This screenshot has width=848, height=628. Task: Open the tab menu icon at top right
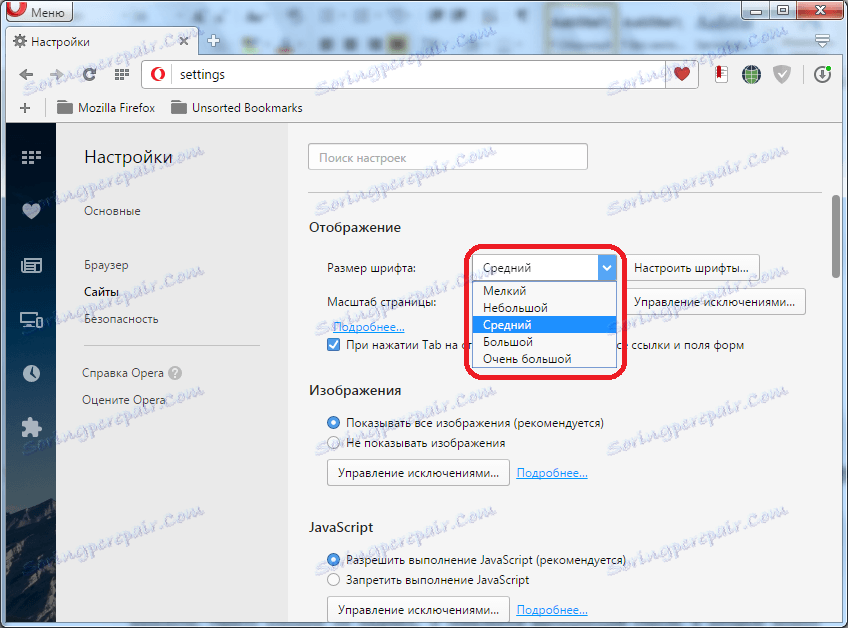coord(823,41)
